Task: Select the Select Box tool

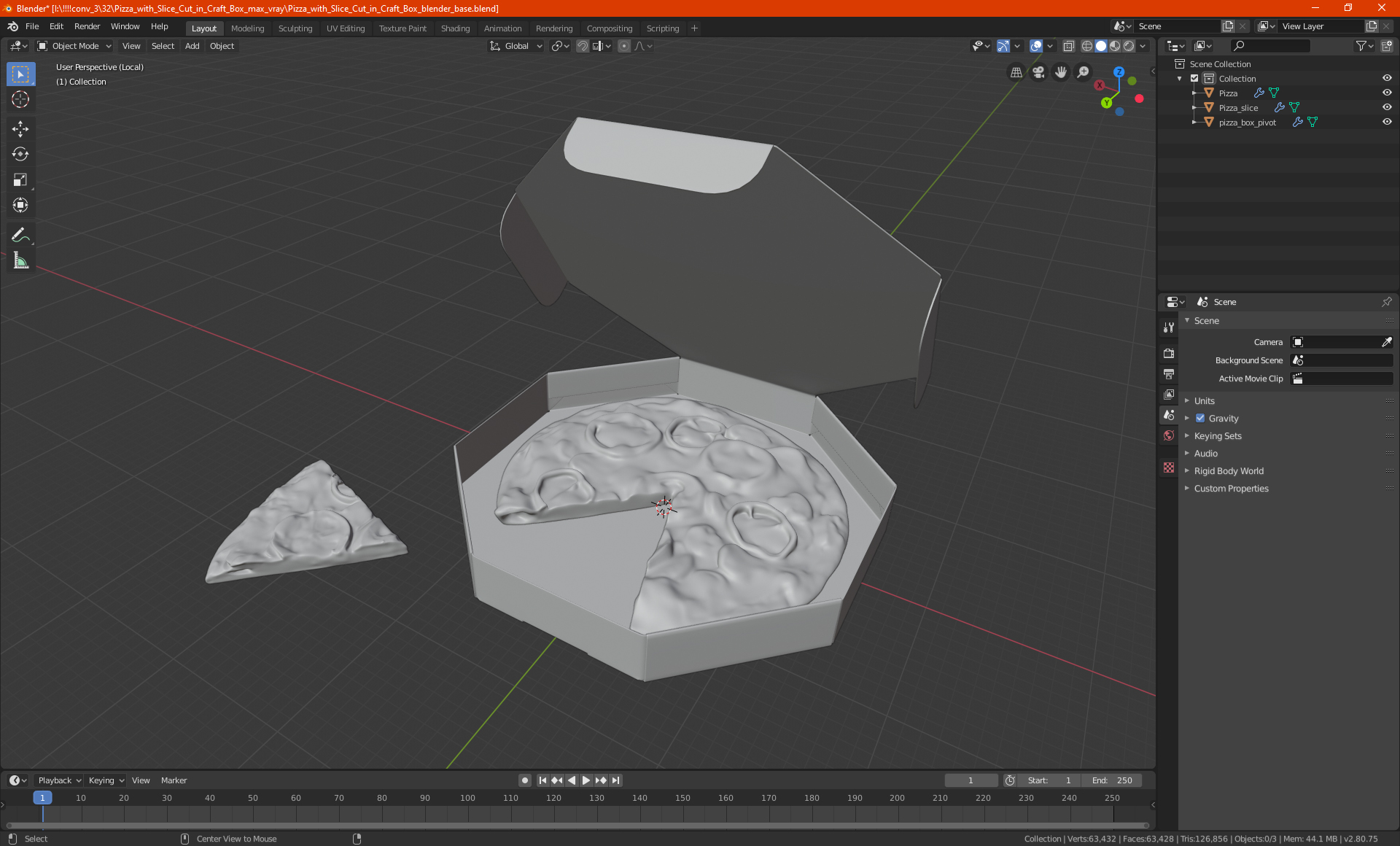Action: pyautogui.click(x=20, y=74)
